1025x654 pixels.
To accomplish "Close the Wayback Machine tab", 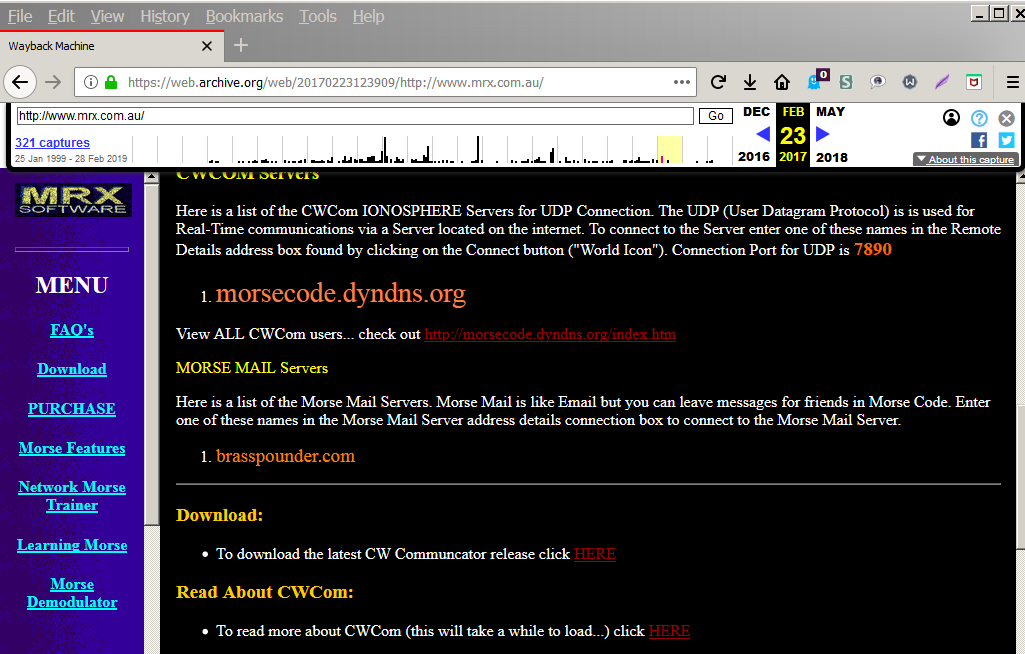I will click(x=207, y=46).
